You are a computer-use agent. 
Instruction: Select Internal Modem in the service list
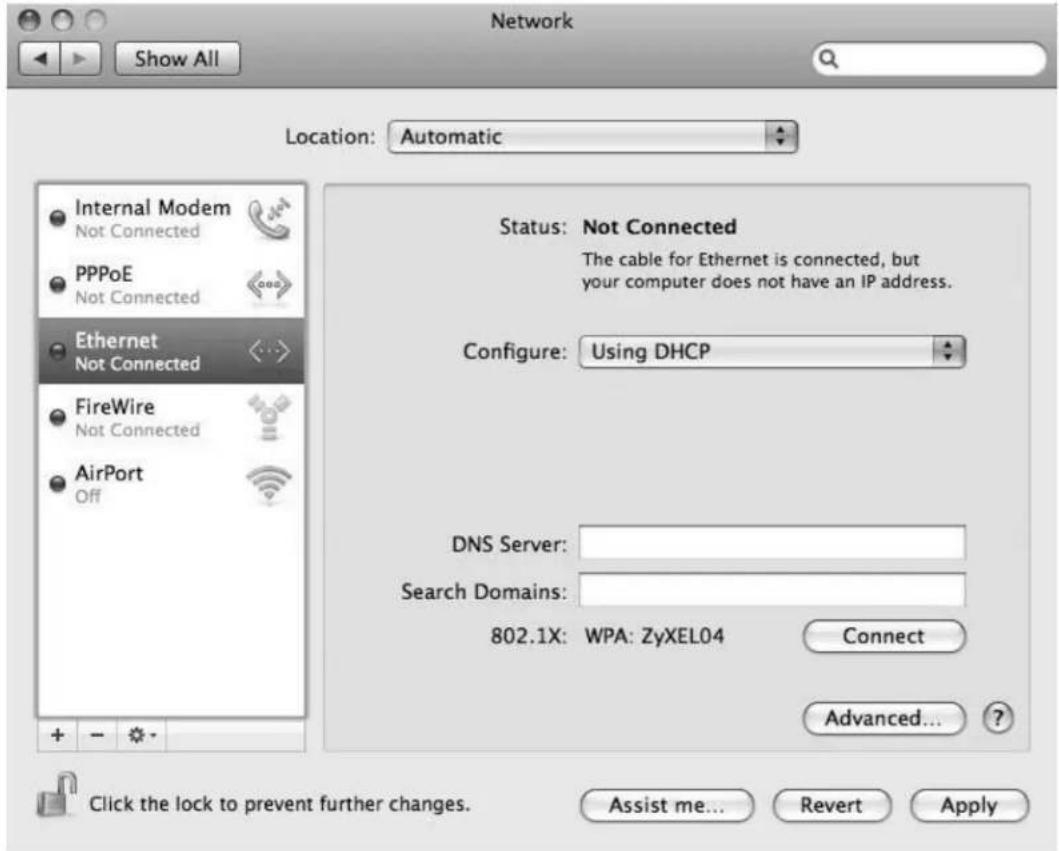click(x=171, y=217)
